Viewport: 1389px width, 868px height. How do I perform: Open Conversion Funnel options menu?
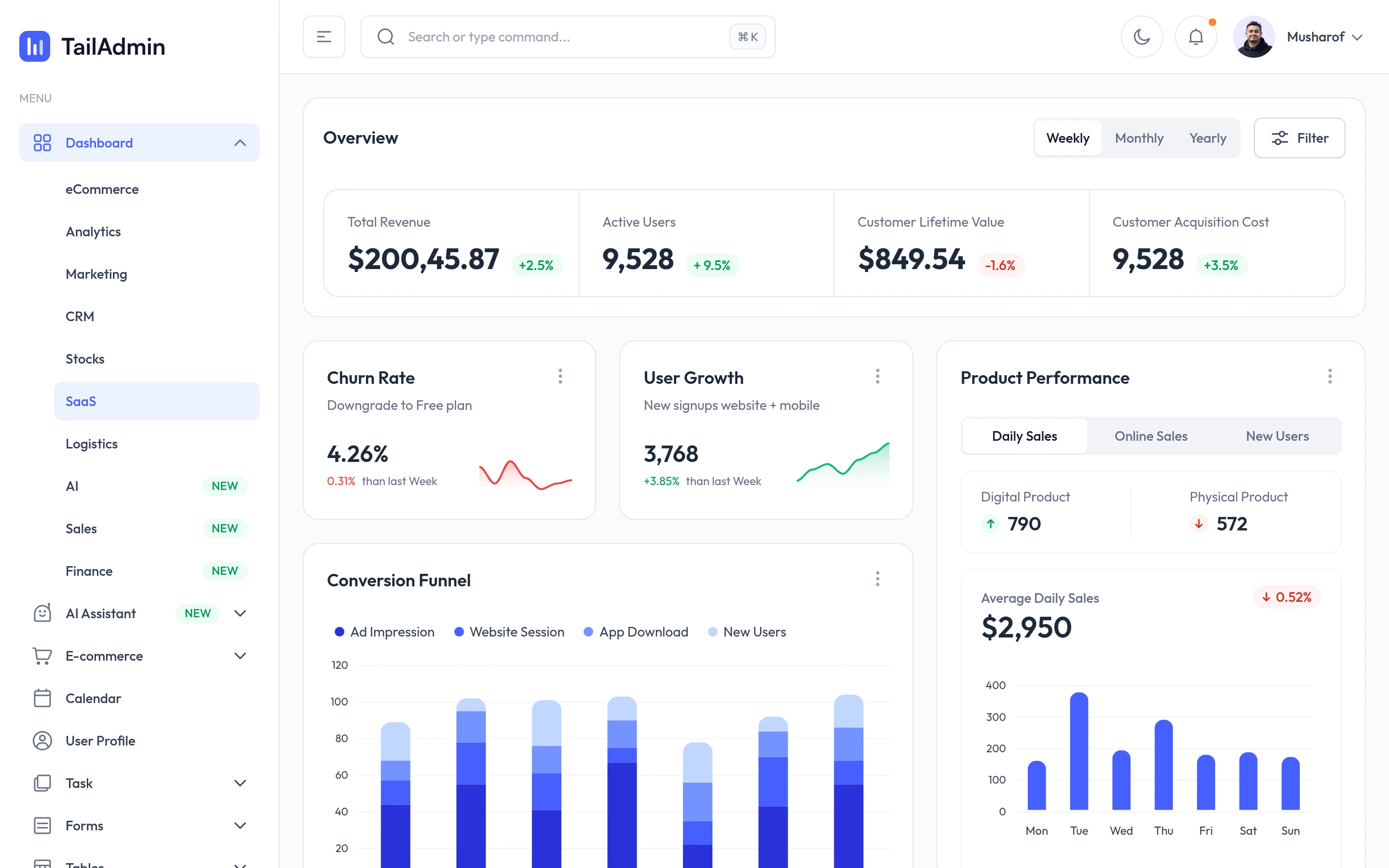(877, 579)
